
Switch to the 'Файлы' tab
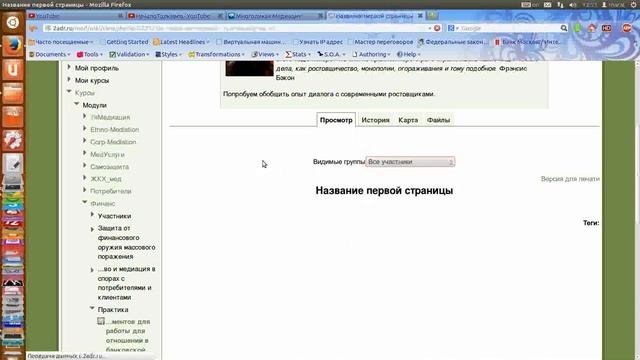click(x=438, y=120)
